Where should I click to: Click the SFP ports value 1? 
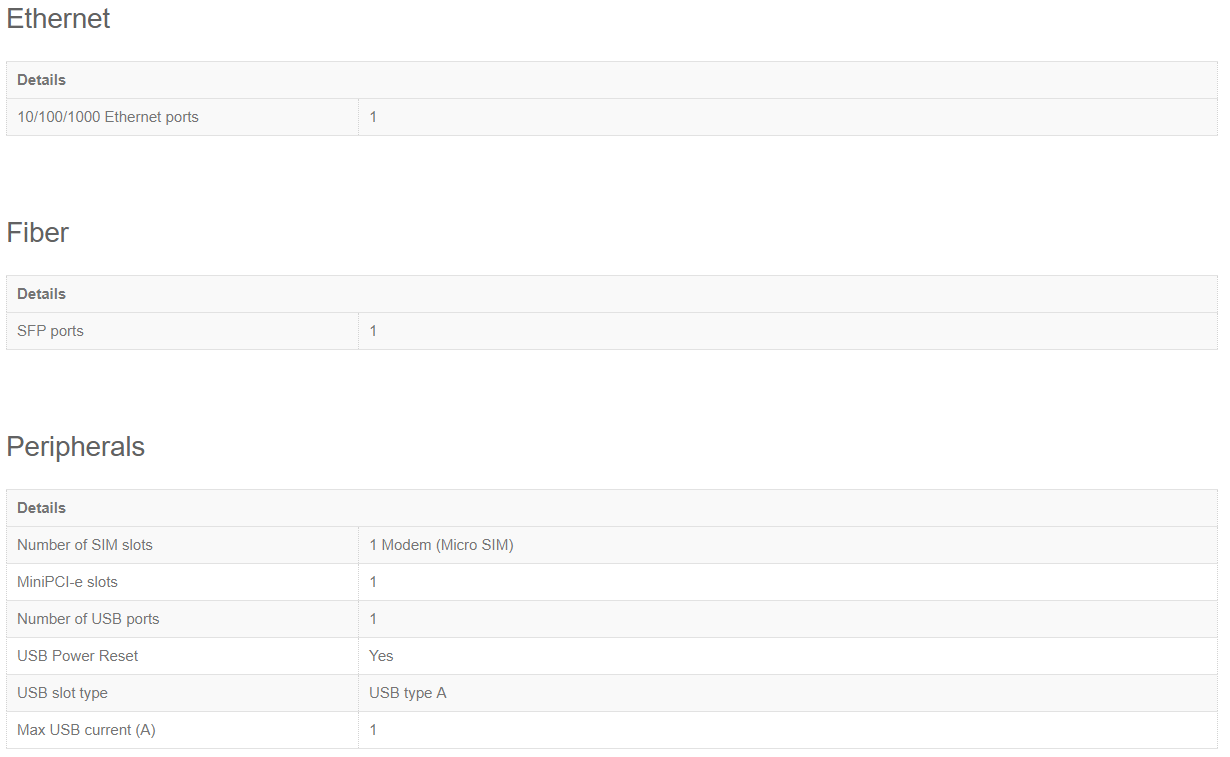(x=373, y=331)
